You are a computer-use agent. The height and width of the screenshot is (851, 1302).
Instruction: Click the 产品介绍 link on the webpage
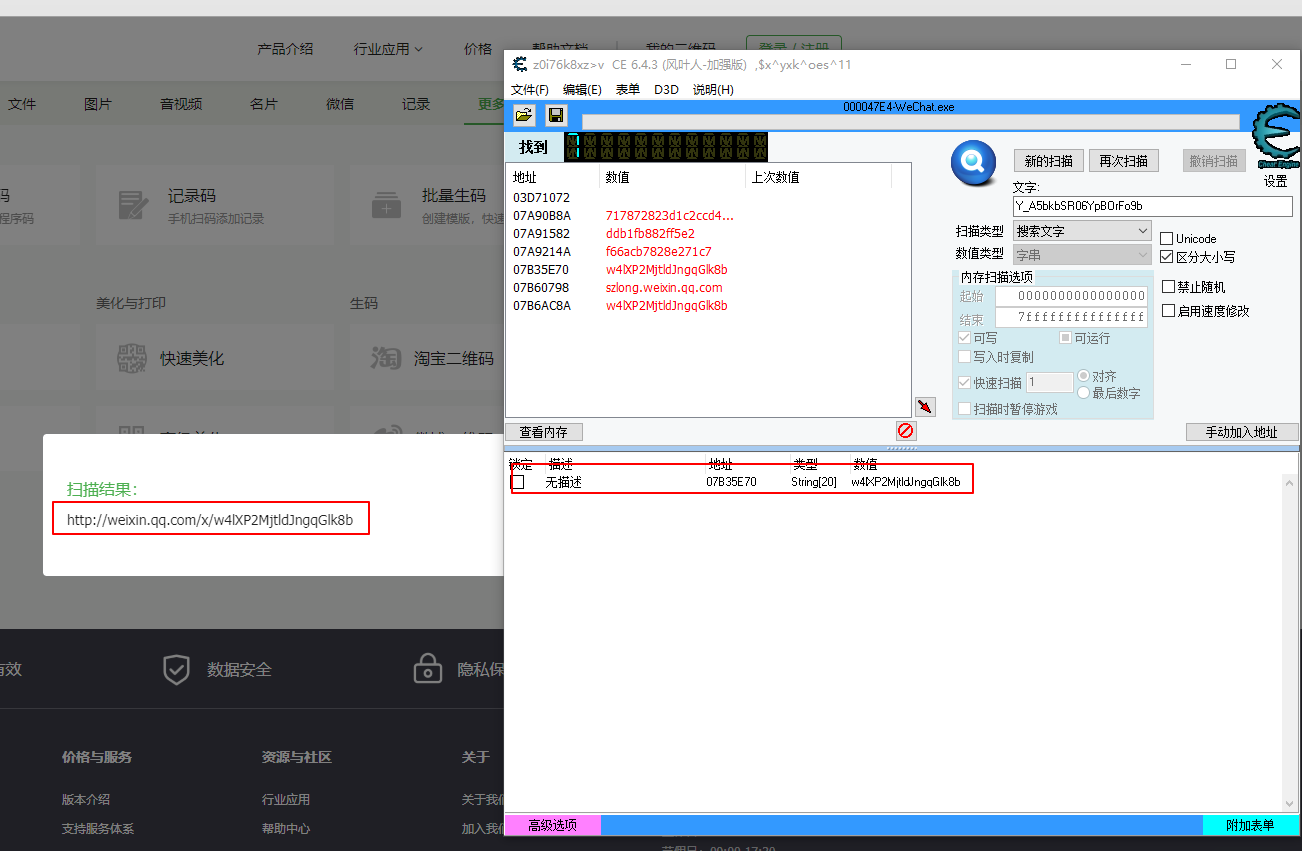(285, 48)
